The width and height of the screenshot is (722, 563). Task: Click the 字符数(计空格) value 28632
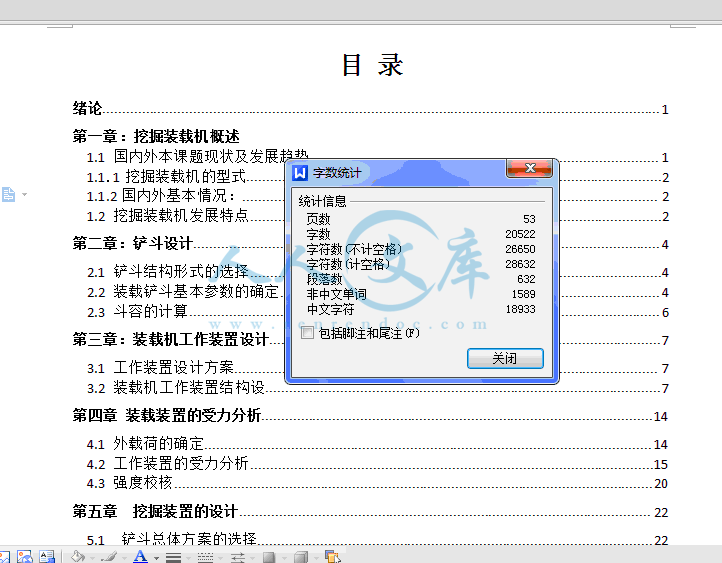pyautogui.click(x=520, y=264)
